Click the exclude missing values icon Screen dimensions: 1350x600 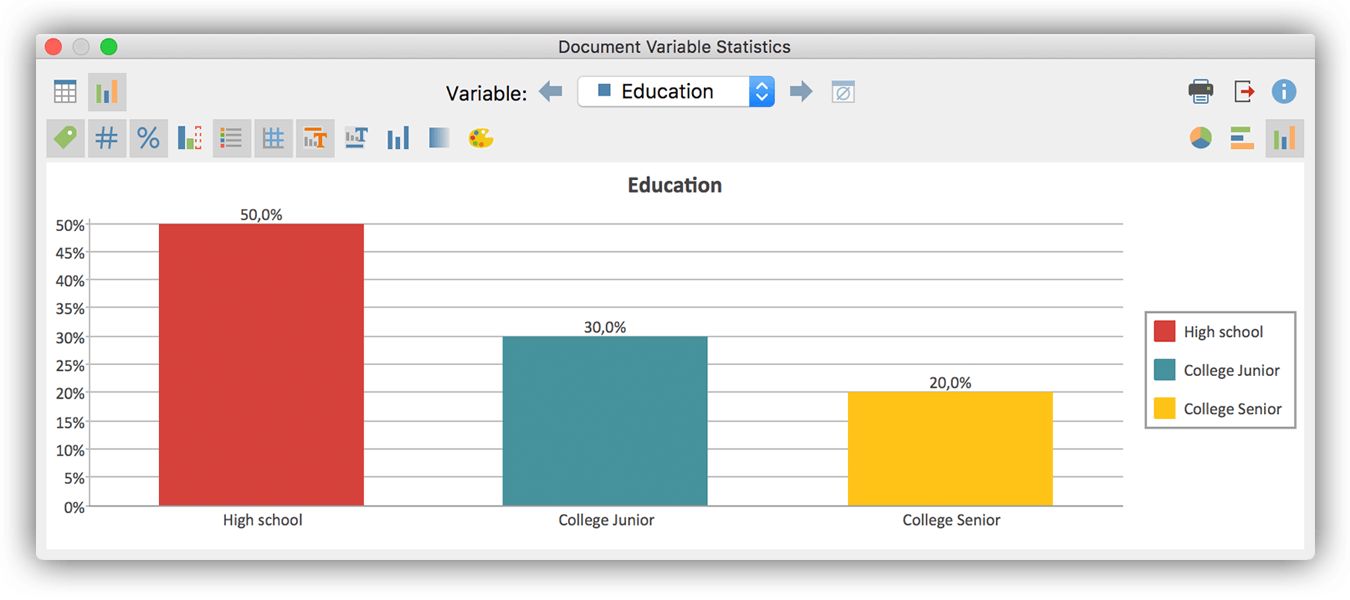click(843, 92)
